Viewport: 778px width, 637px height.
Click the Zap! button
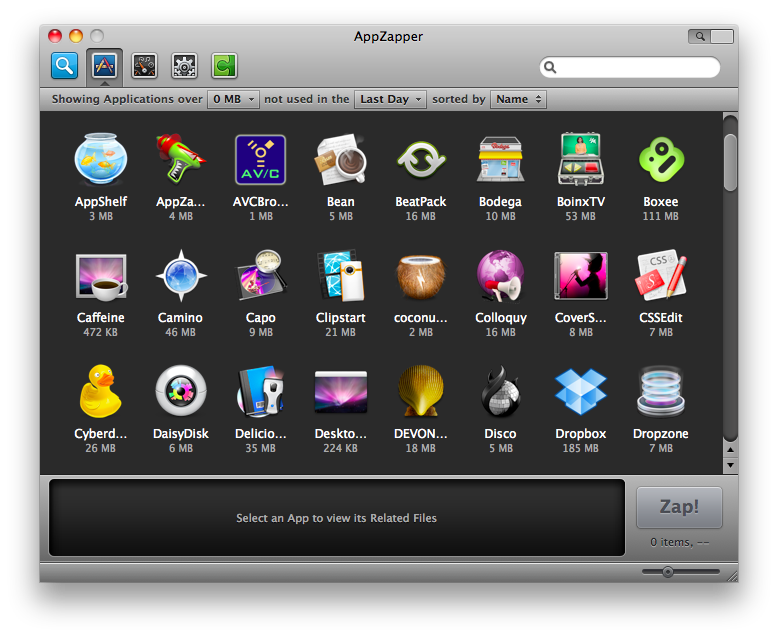[x=679, y=507]
